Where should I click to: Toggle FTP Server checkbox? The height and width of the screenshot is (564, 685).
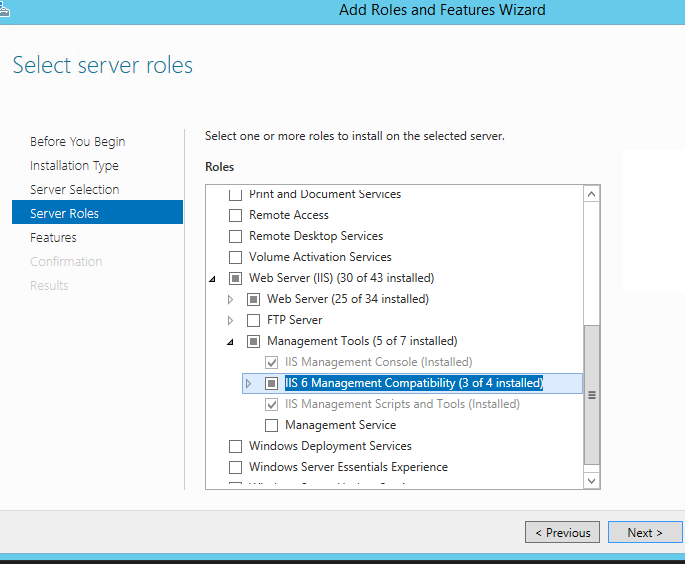254,320
